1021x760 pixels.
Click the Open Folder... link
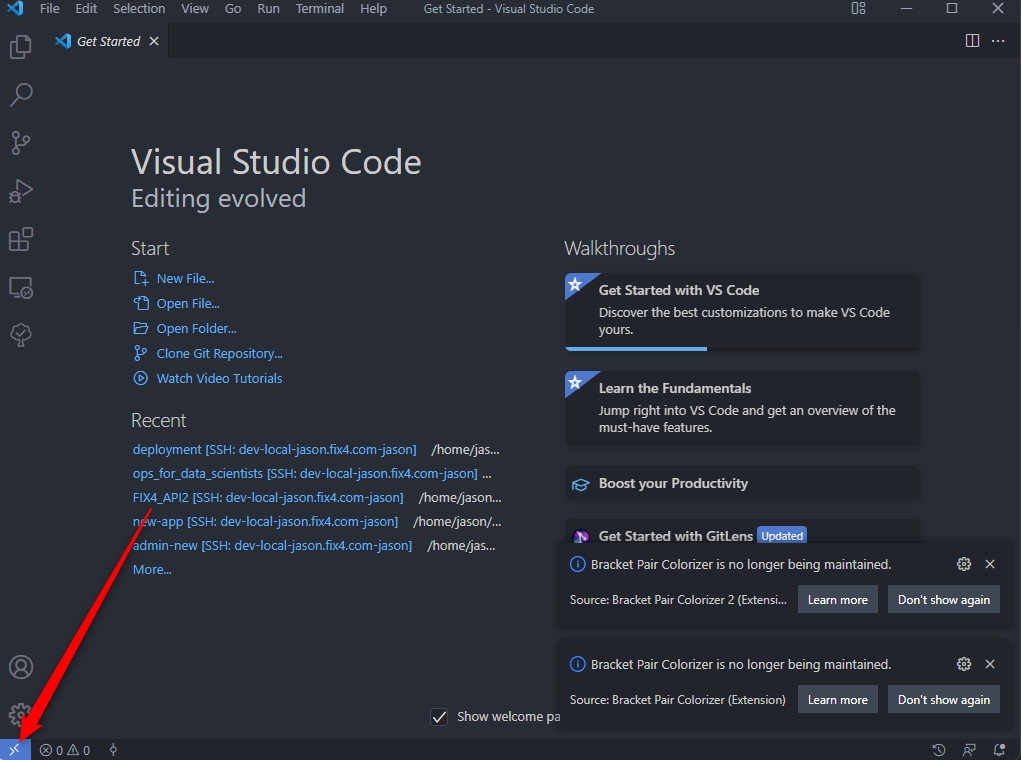coord(197,329)
